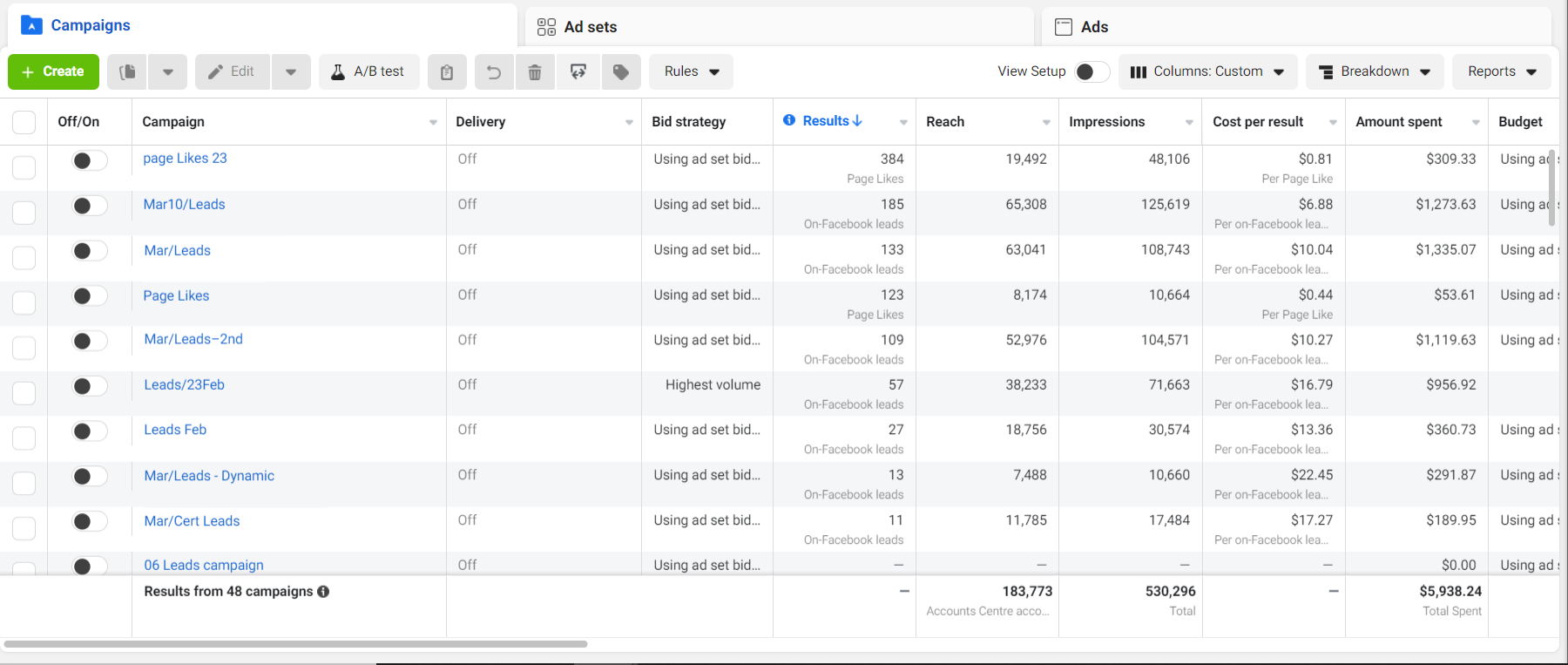Sort by the Amount spent column header

point(1399,122)
